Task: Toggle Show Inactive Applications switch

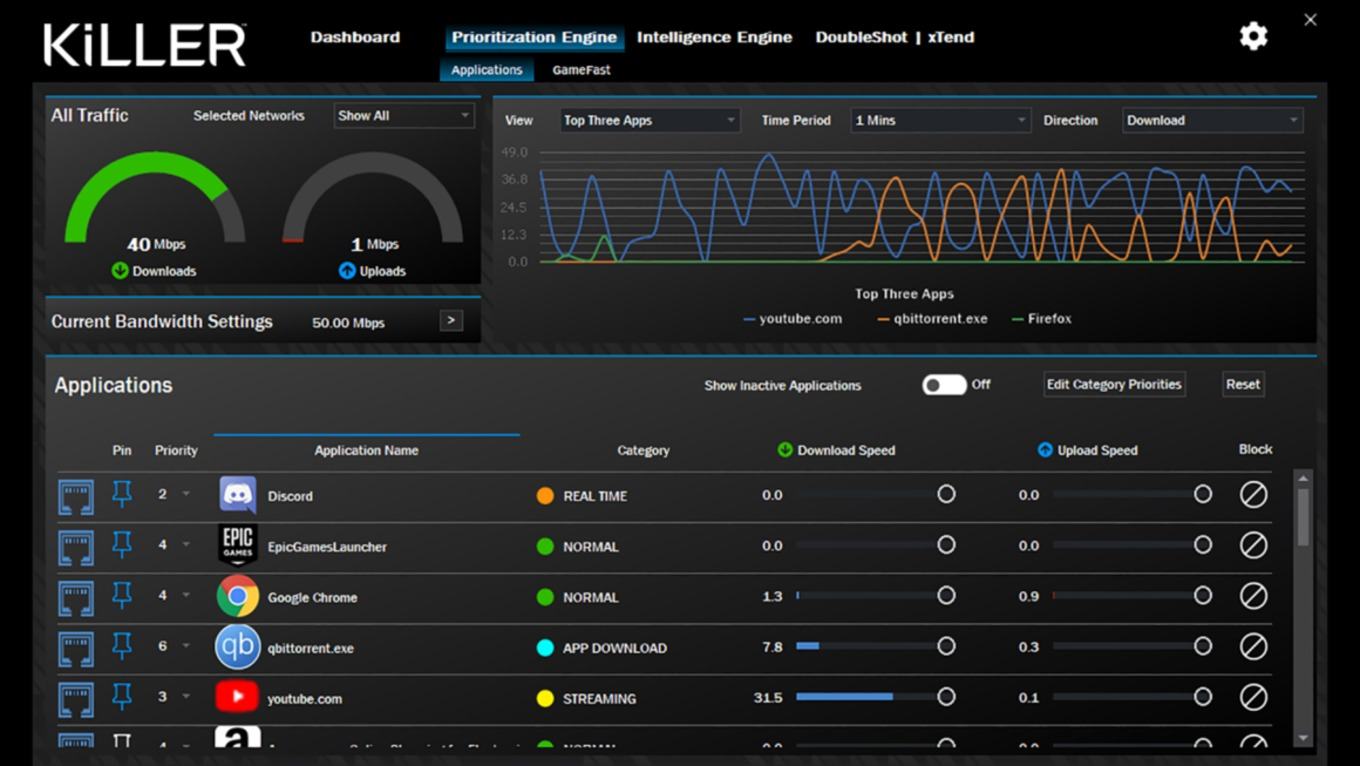Action: 944,385
